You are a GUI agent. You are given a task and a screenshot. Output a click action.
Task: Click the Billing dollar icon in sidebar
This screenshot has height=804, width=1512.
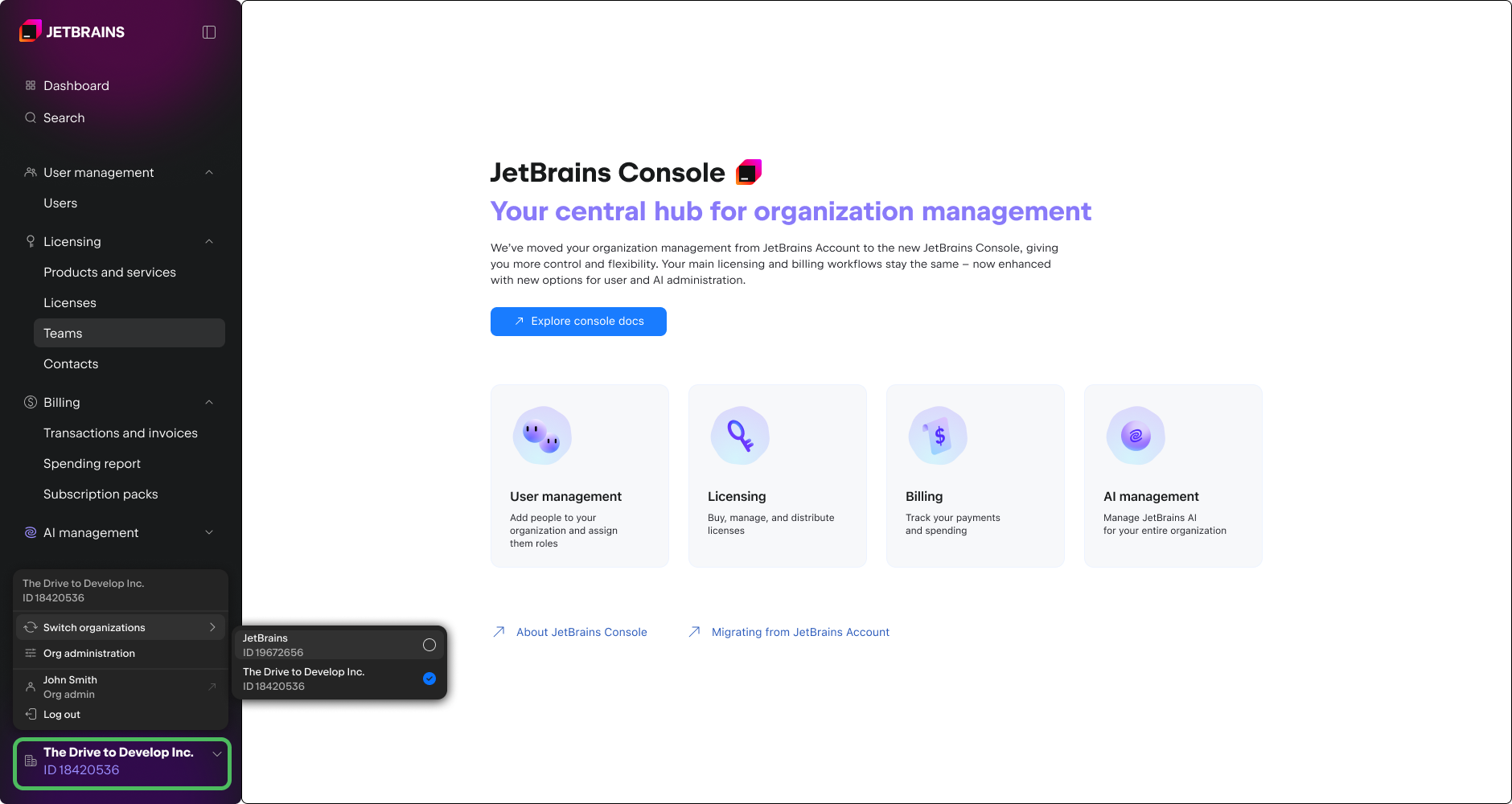(30, 402)
